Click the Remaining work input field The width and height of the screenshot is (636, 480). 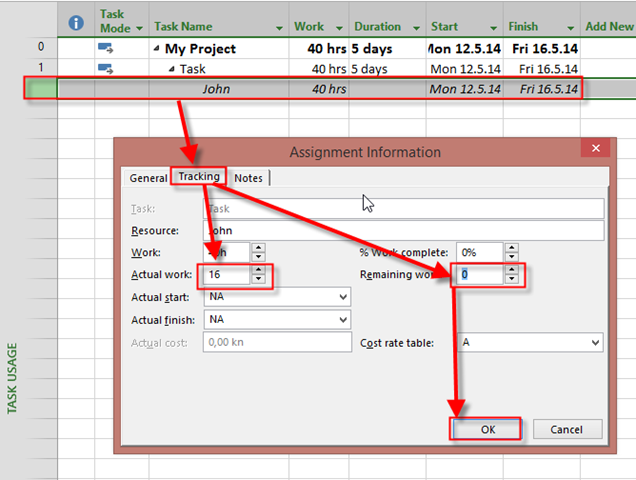(x=478, y=274)
